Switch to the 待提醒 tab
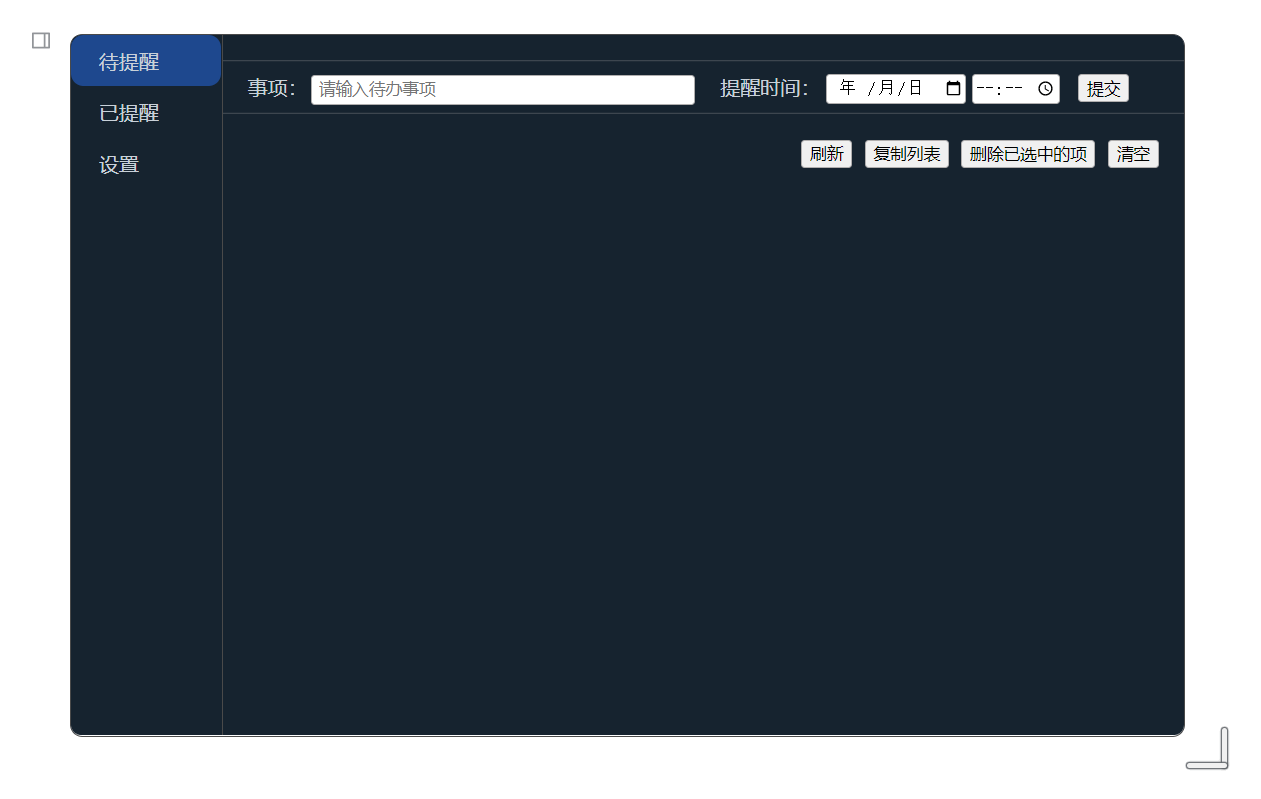Screen dimensions: 1261x799 (146, 61)
